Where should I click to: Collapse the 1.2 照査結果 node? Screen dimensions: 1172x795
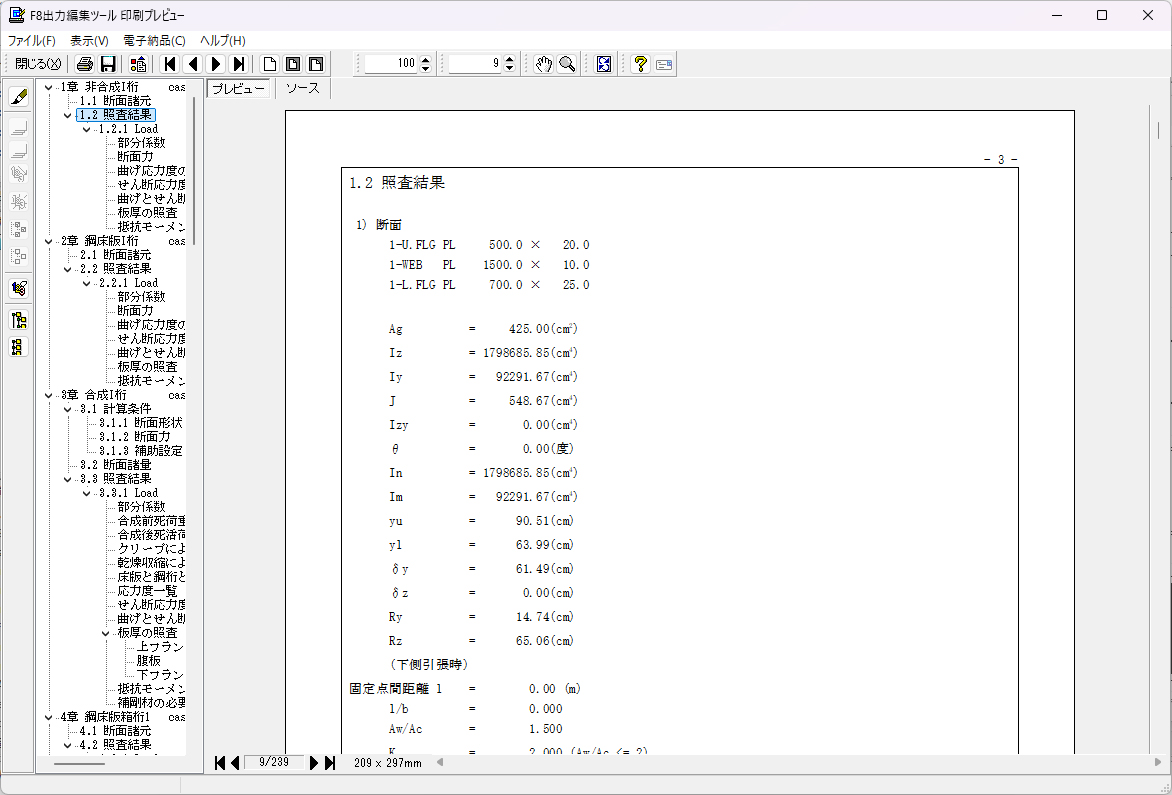pyautogui.click(x=68, y=115)
